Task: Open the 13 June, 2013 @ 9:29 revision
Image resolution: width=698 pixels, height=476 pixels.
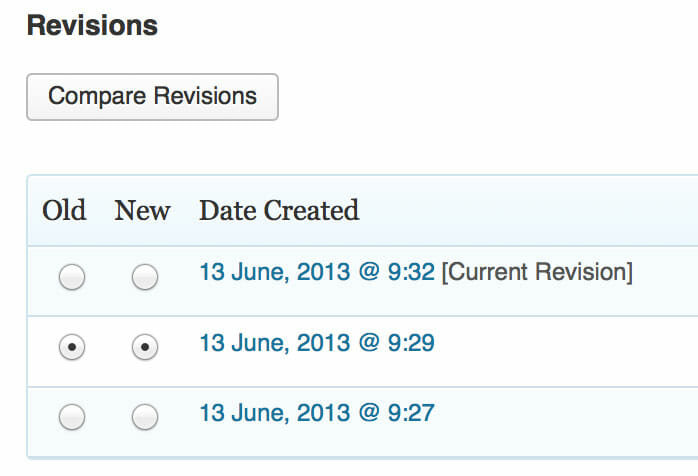Action: click(x=317, y=343)
